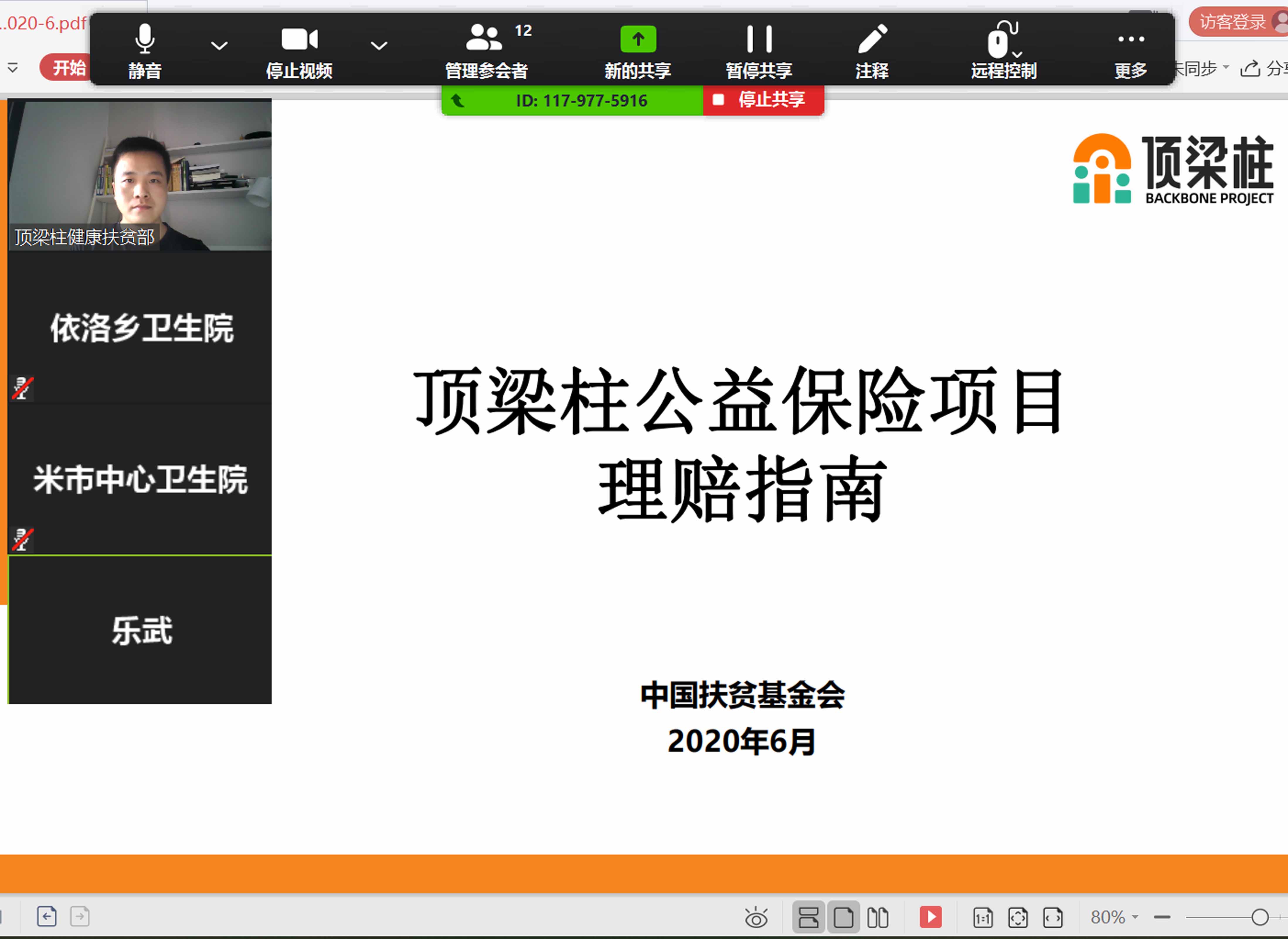The image size is (1288, 939).
Task: Click the 顶梁柱 Backbone Project logo
Action: (x=1173, y=169)
